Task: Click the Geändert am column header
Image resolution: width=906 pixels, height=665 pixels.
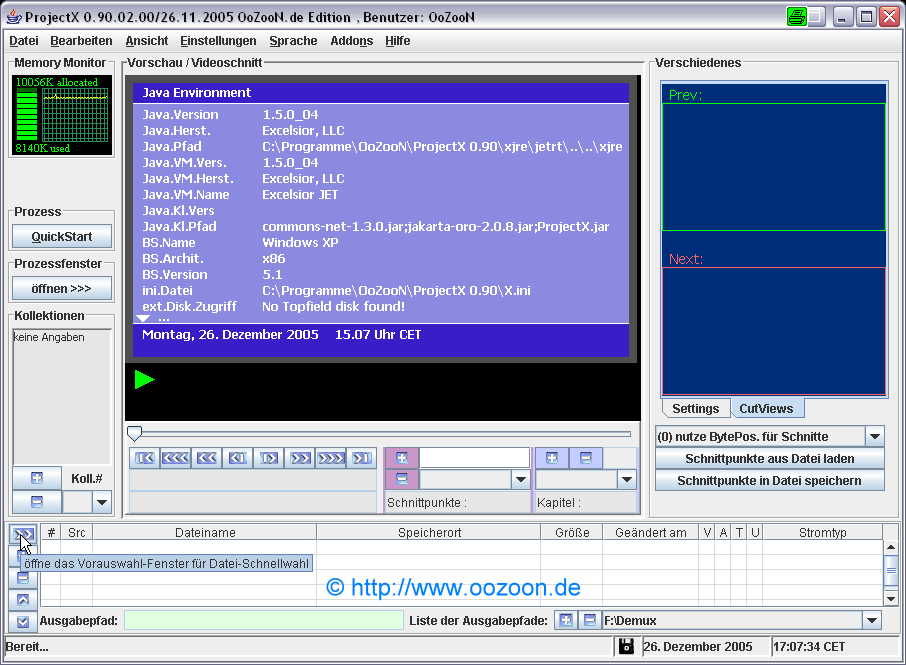Action: click(651, 533)
